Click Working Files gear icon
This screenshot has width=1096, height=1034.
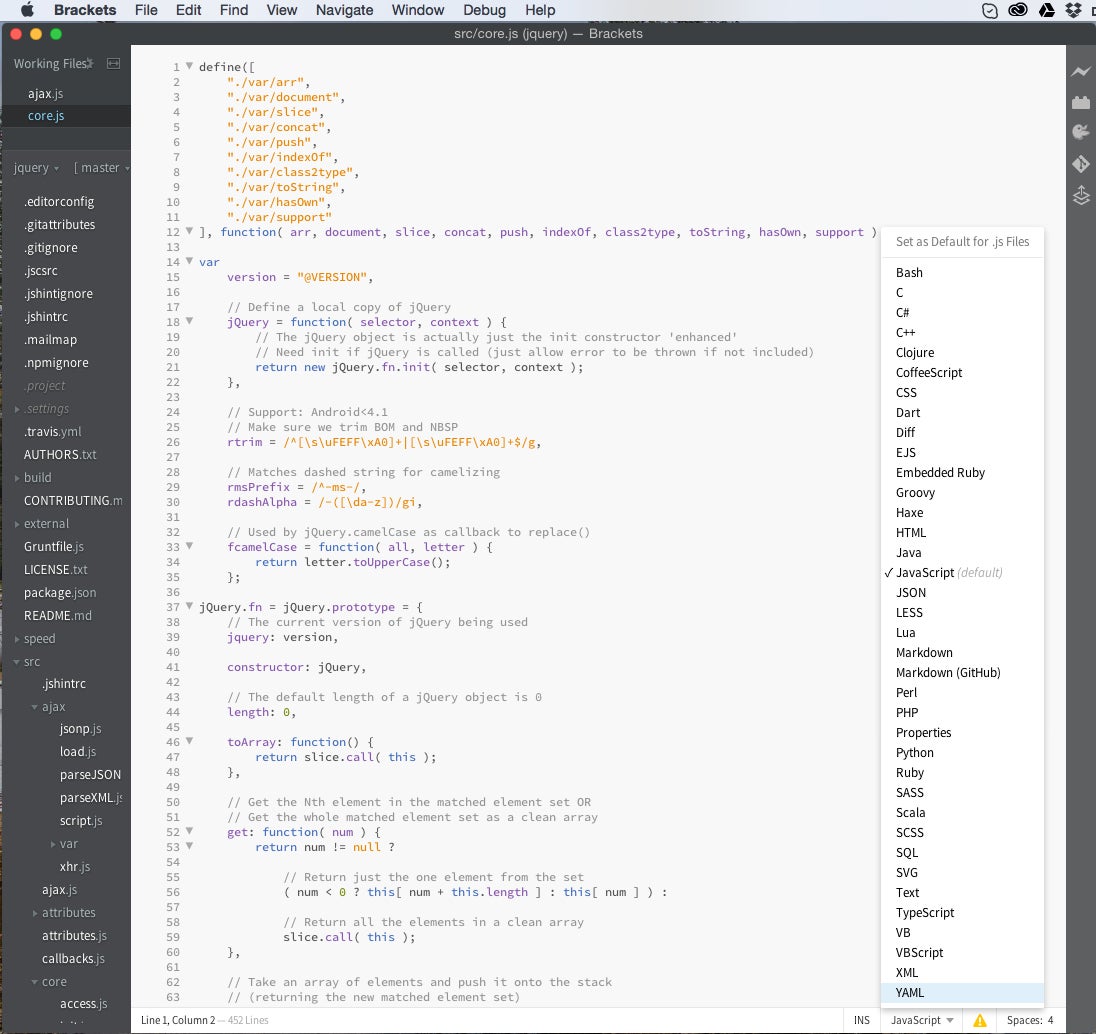[x=89, y=63]
